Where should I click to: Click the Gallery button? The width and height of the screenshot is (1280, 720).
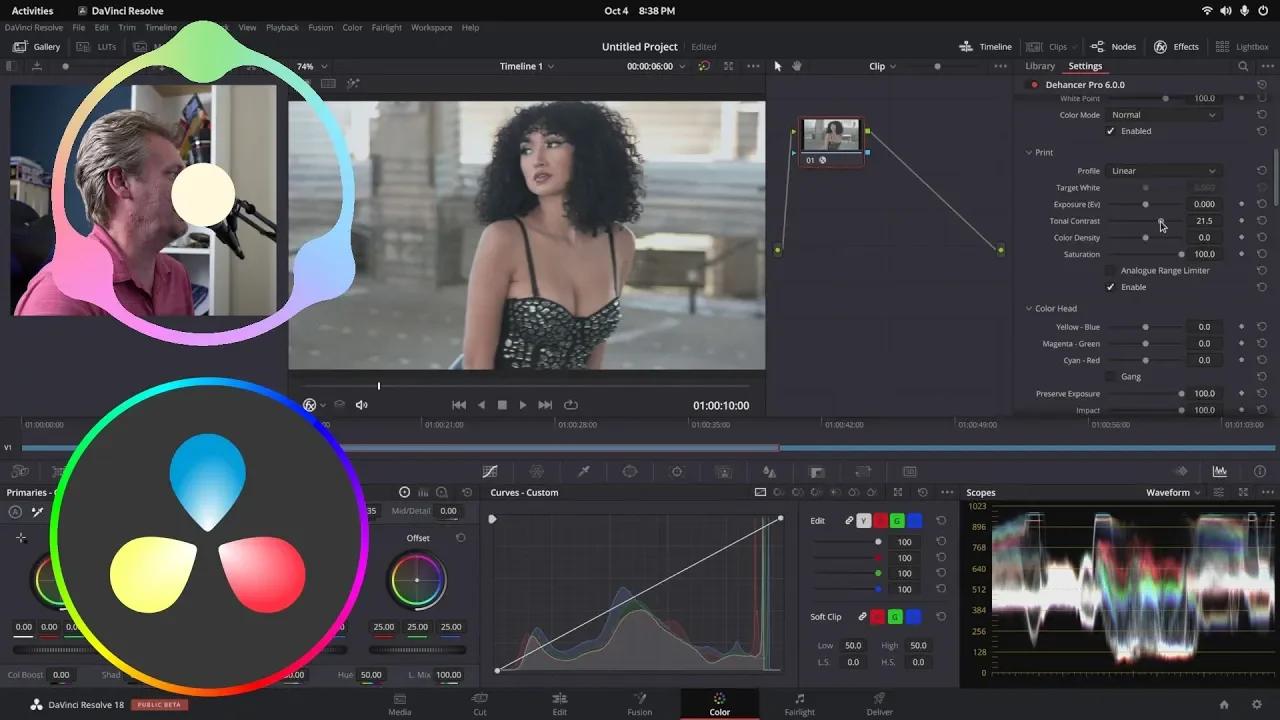click(x=36, y=46)
